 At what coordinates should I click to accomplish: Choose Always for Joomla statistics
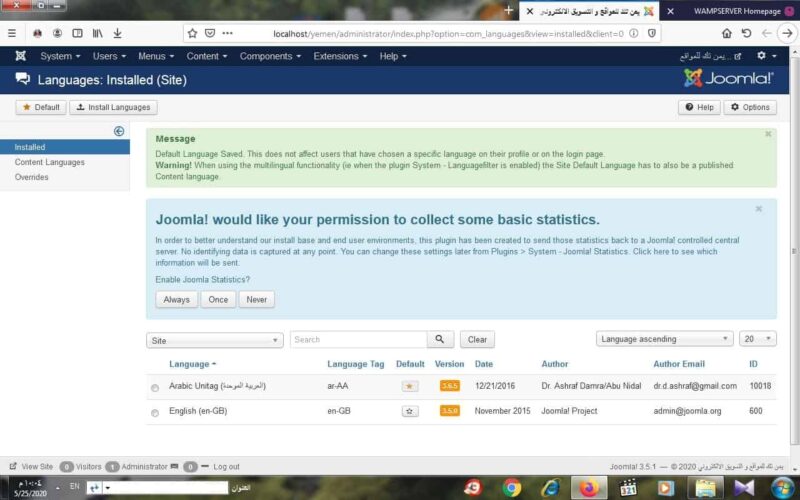coord(177,299)
